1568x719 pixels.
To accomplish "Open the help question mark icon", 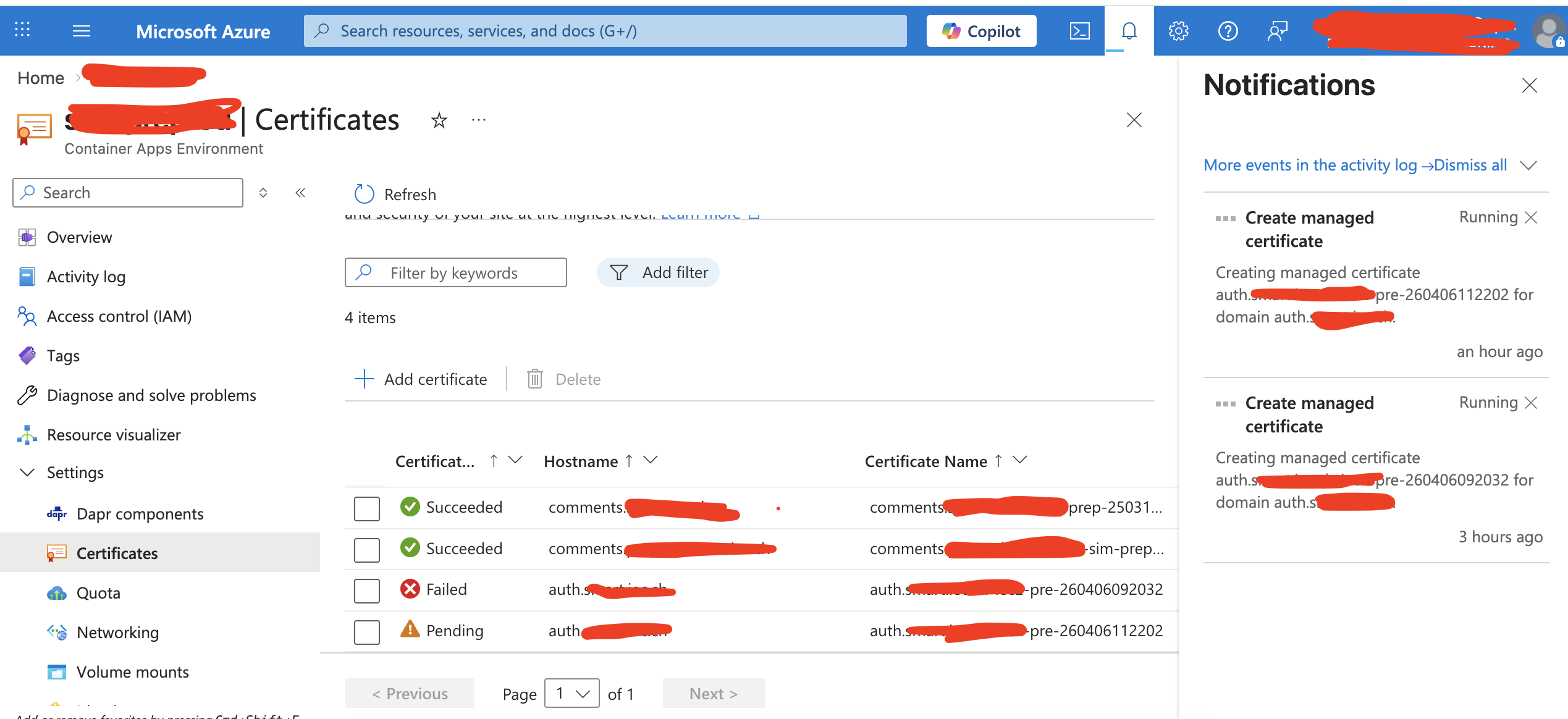I will click(1228, 31).
